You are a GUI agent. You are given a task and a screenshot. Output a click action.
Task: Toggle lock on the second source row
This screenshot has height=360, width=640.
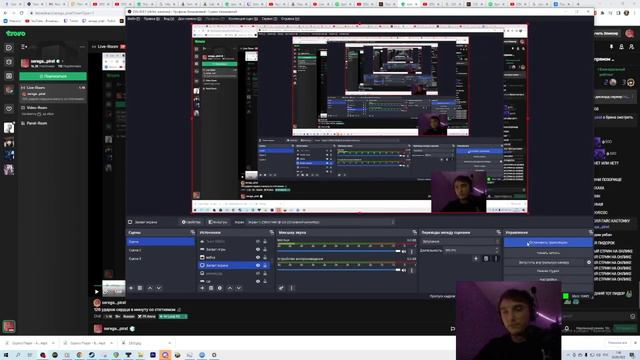(x=265, y=249)
